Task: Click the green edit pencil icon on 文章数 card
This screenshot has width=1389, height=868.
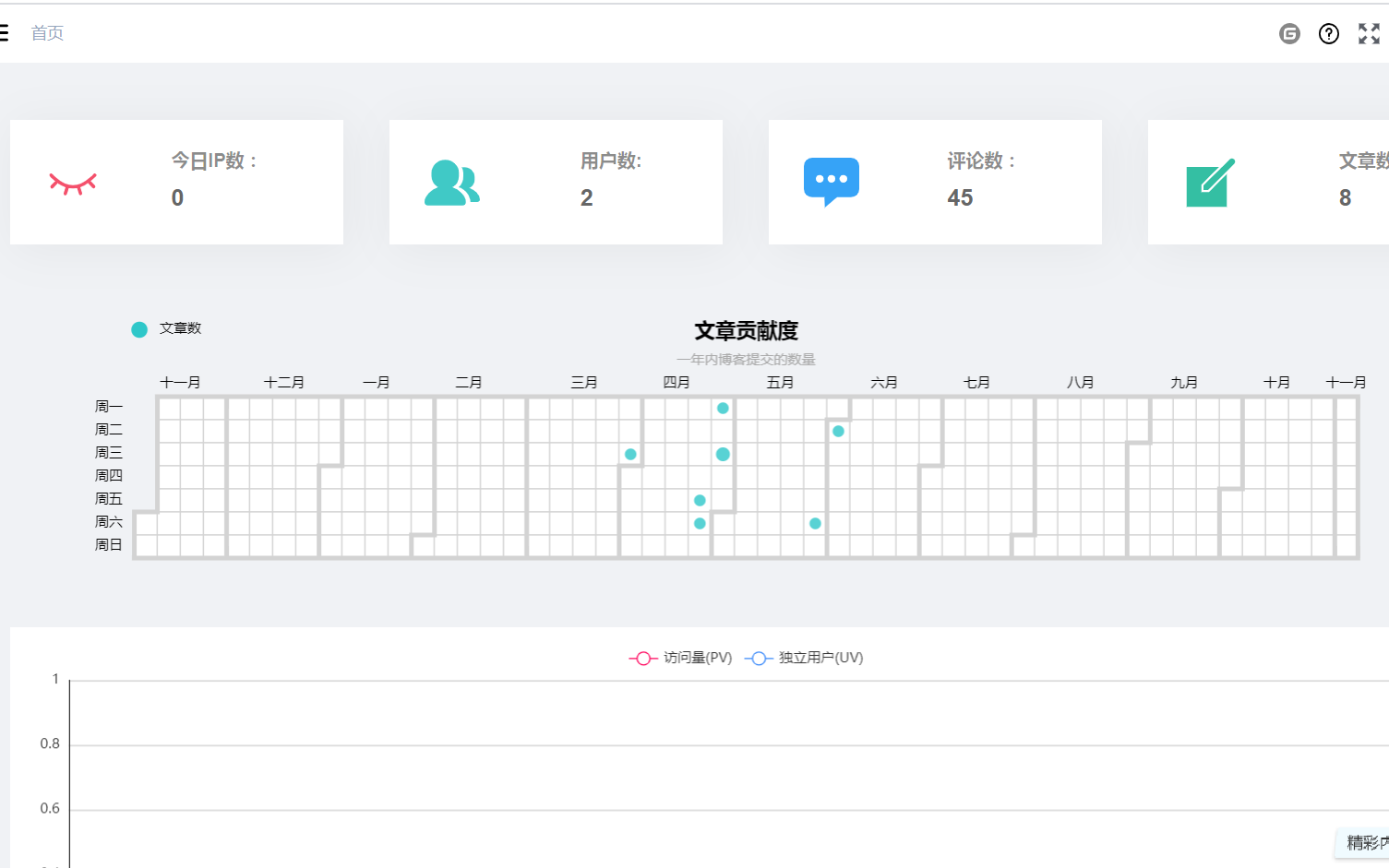Action: 1211,182
